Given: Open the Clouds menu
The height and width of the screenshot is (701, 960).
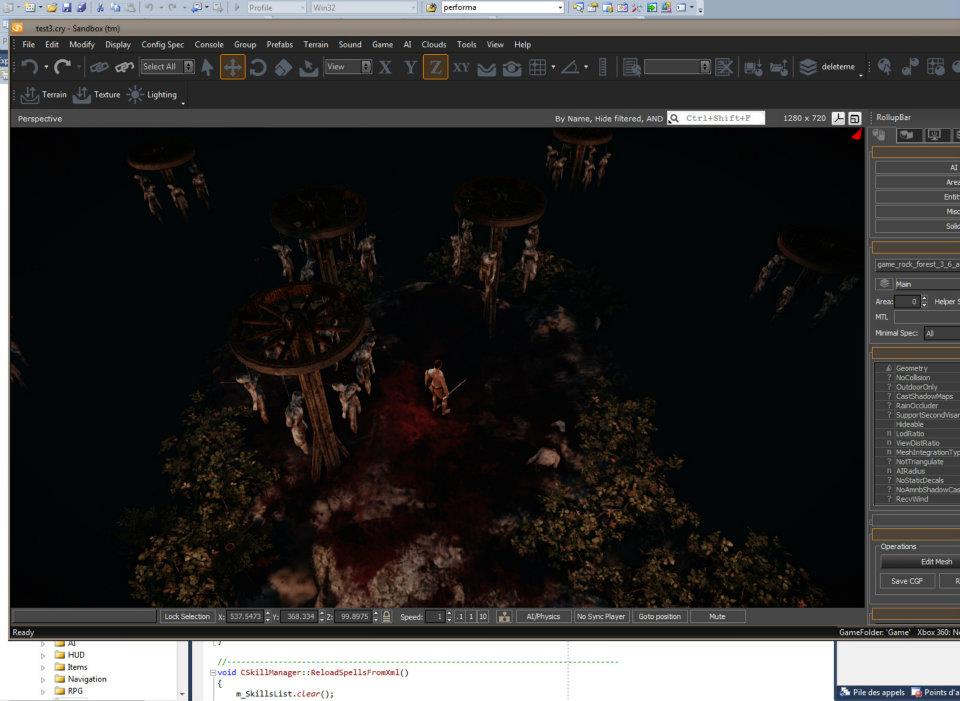Looking at the screenshot, I should tap(433, 45).
